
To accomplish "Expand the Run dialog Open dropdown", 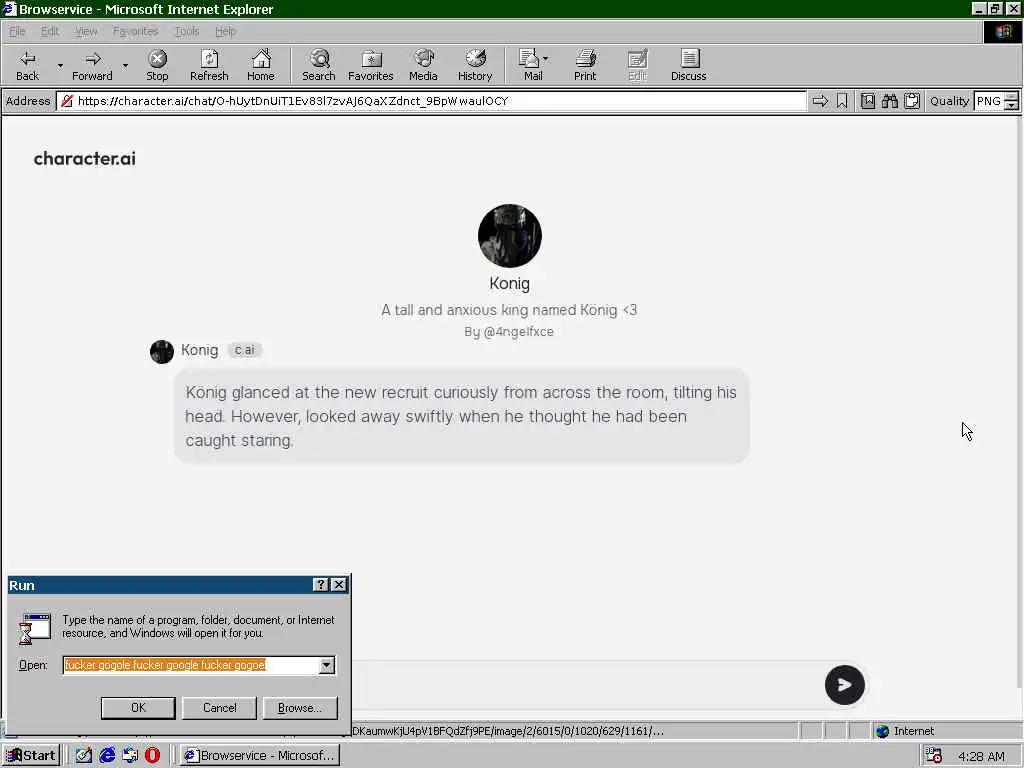I will pyautogui.click(x=326, y=665).
